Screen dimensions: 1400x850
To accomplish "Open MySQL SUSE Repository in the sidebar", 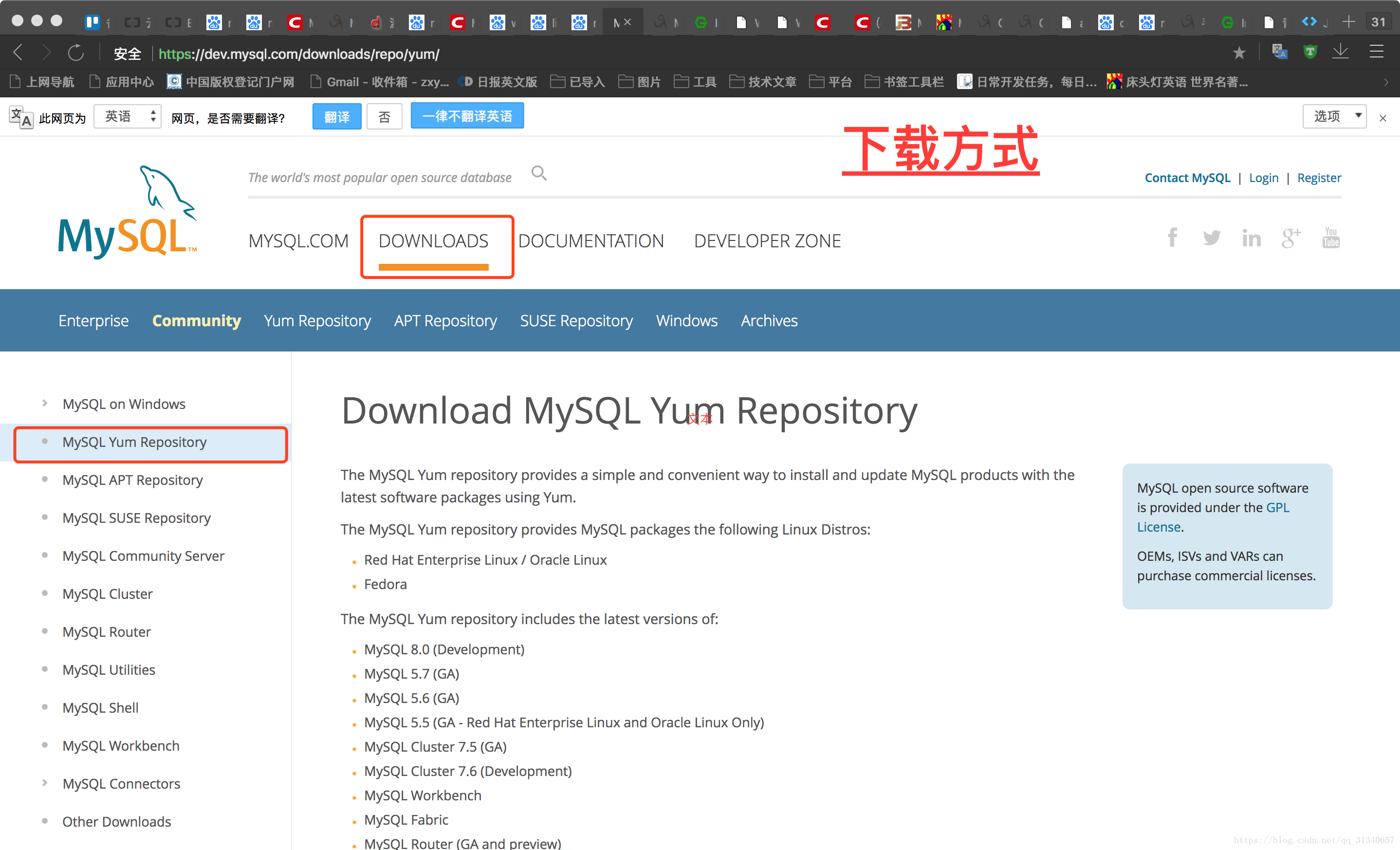I will (136, 518).
